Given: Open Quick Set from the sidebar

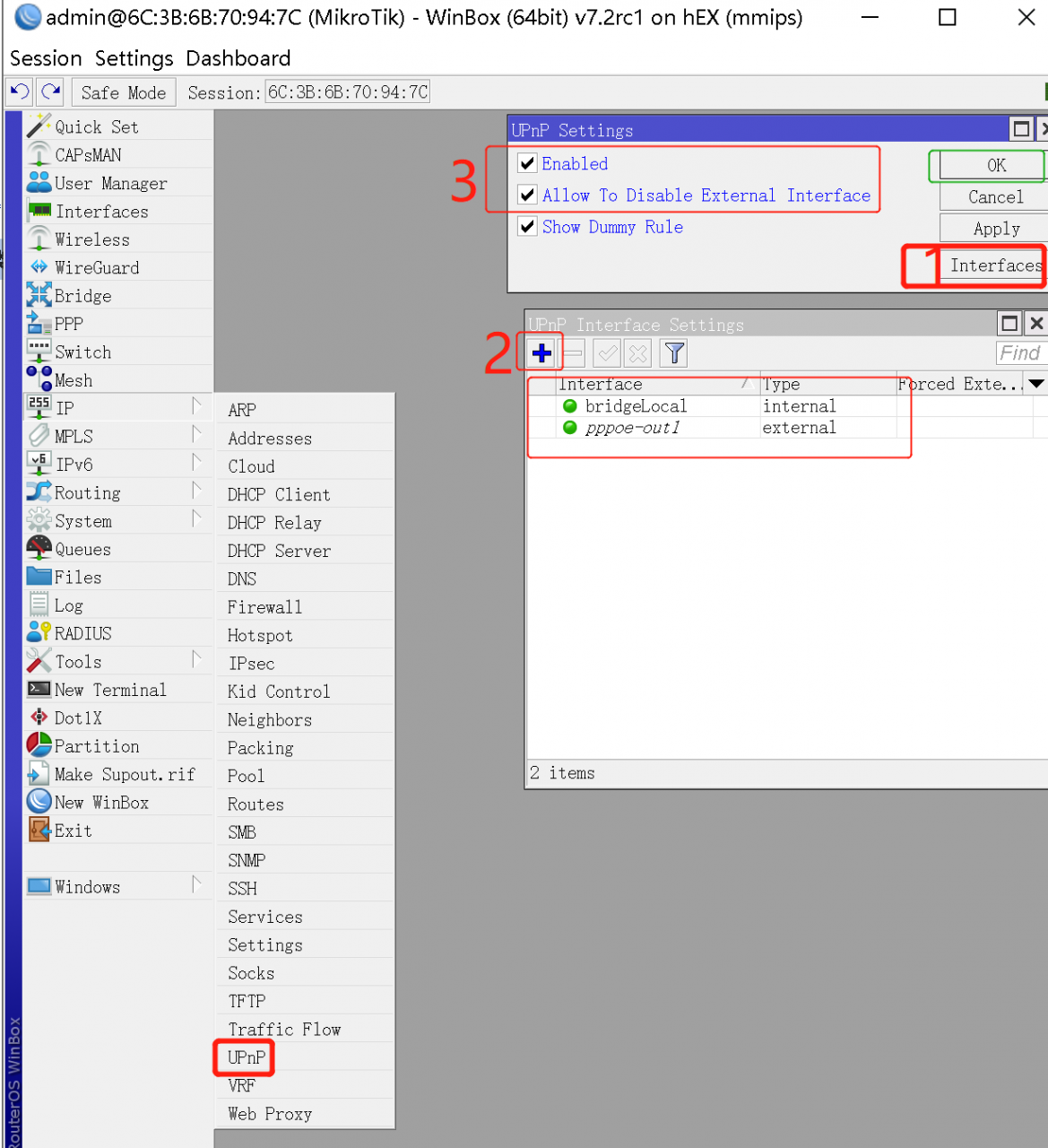Looking at the screenshot, I should [95, 126].
